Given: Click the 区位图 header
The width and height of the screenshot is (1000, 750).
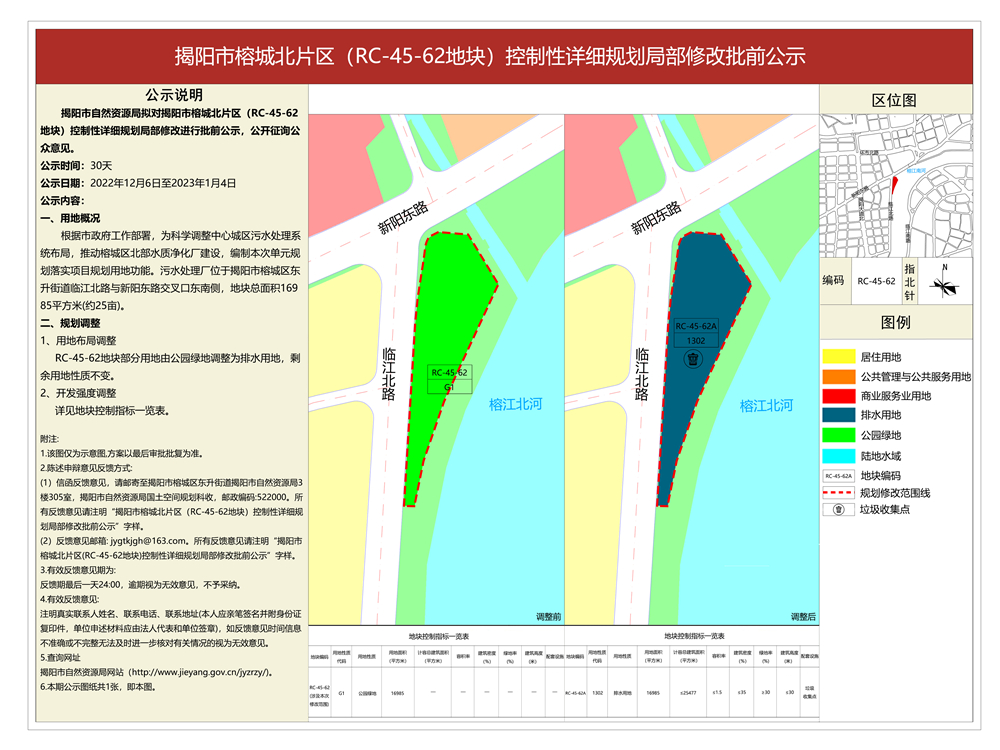Looking at the screenshot, I should (894, 100).
